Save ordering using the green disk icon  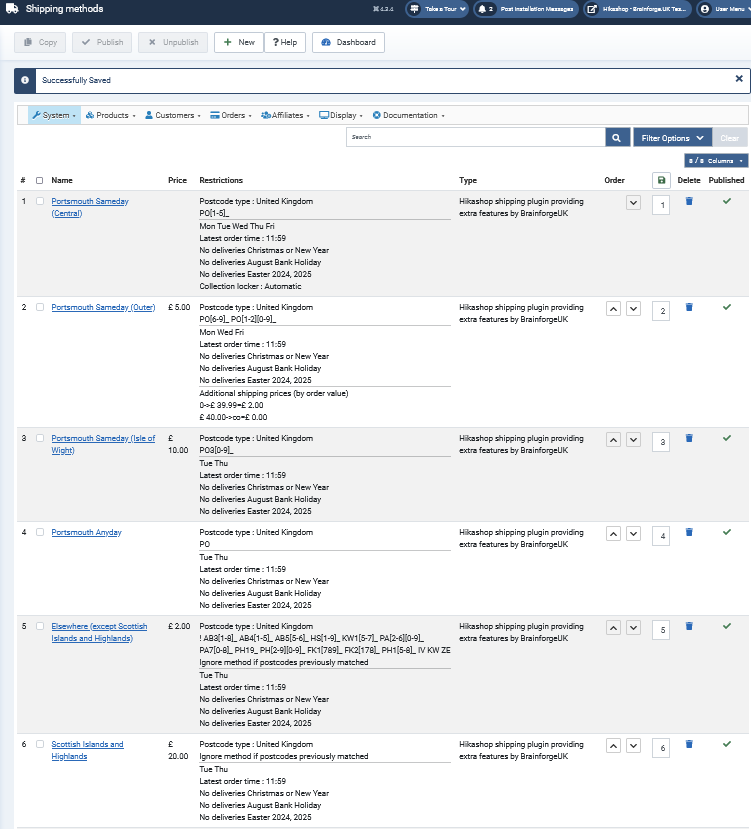[660, 180]
